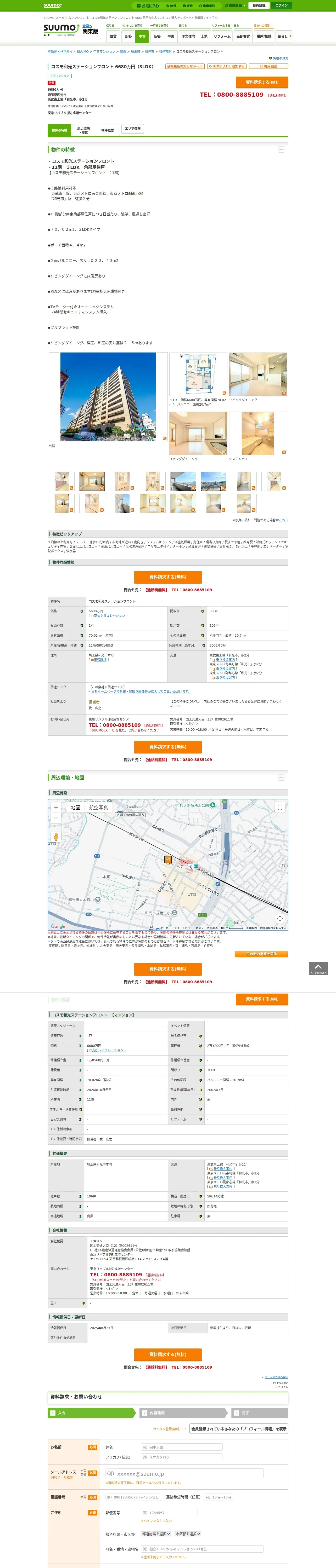The height and width of the screenshot is (1568, 336).
Task: Click the help icon beside 販売戸数 in the details table
Action: [x=82, y=626]
